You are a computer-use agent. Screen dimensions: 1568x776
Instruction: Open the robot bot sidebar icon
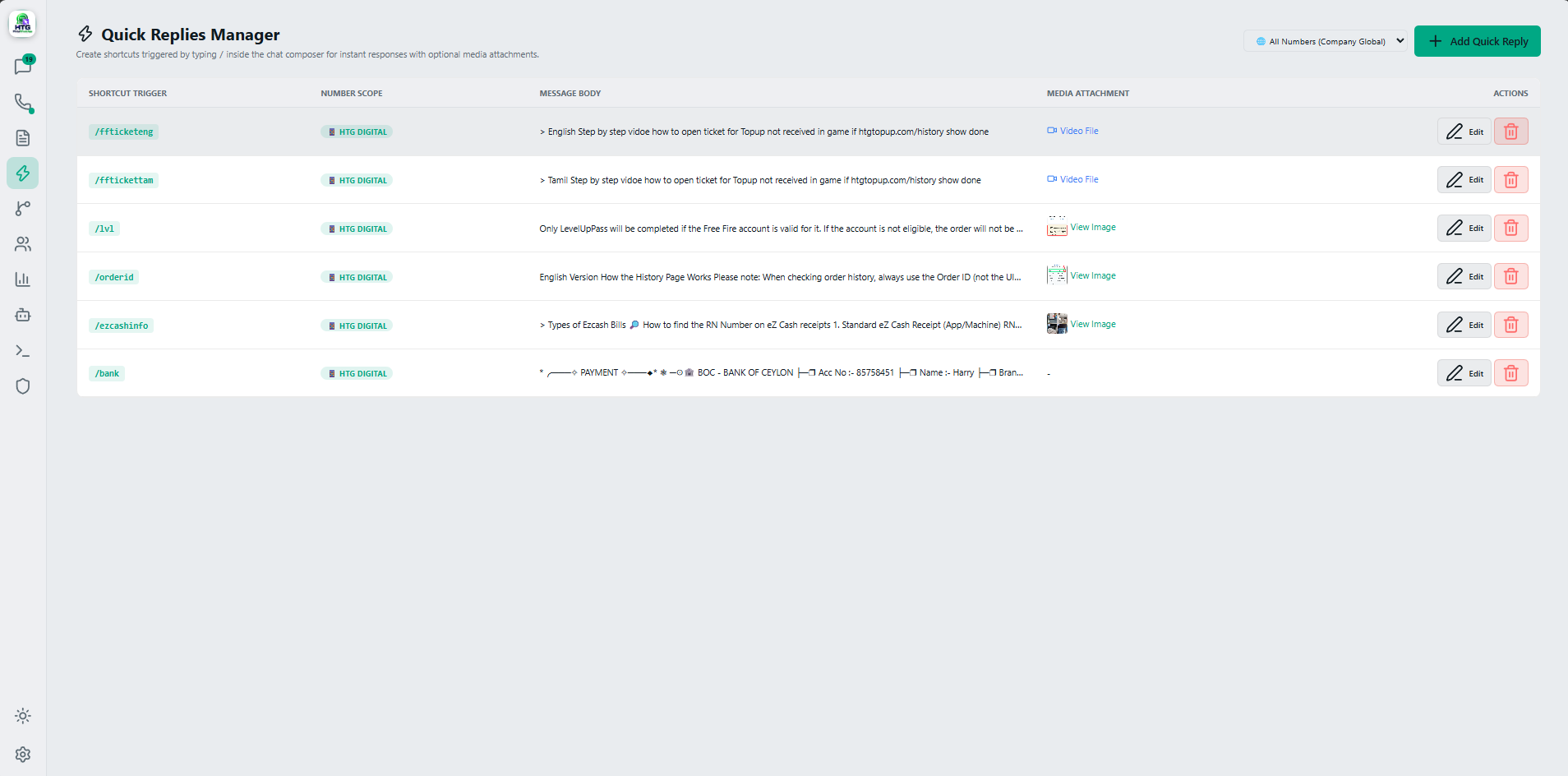tap(23, 315)
